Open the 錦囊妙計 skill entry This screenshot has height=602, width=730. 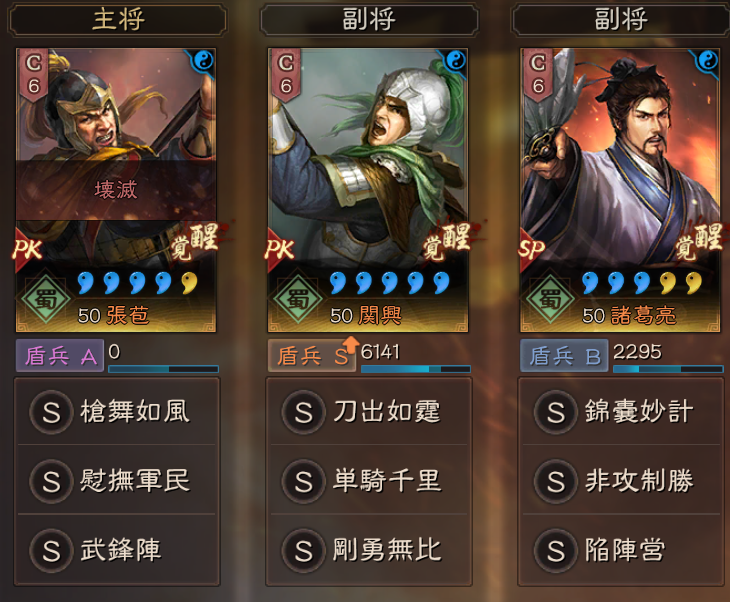(x=622, y=412)
